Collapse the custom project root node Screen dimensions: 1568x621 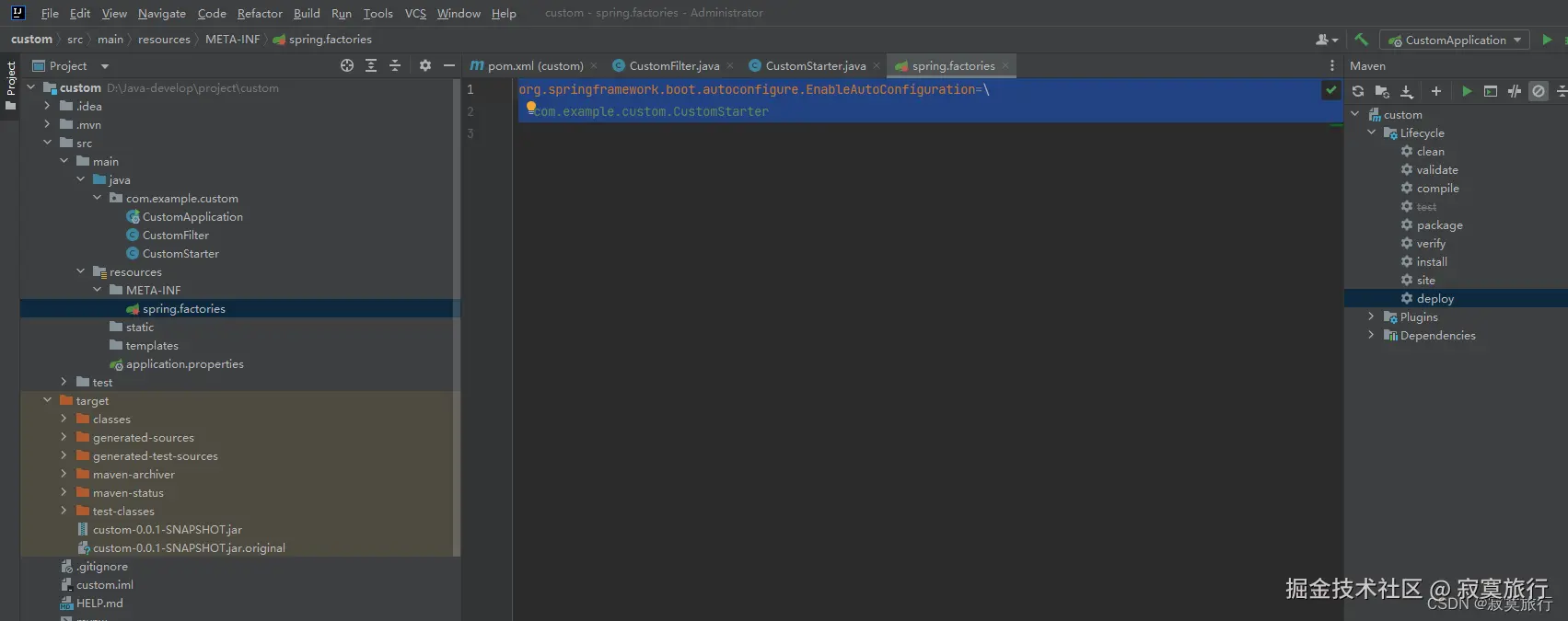[x=30, y=87]
